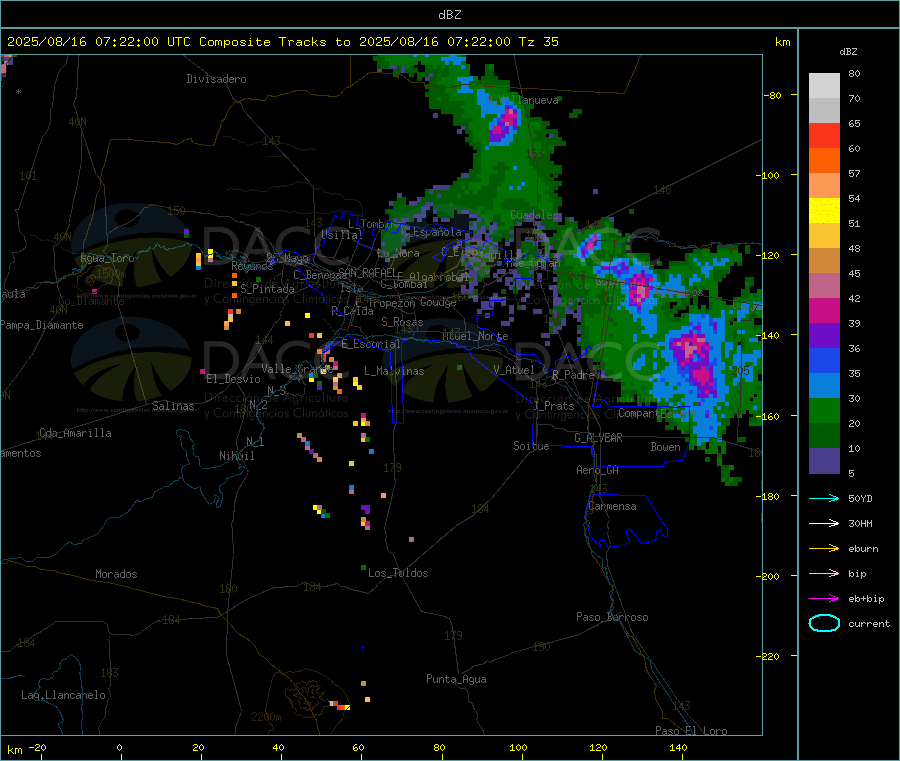Click the '60' tick on the bottom axis
The width and height of the screenshot is (900, 761).
click(358, 747)
